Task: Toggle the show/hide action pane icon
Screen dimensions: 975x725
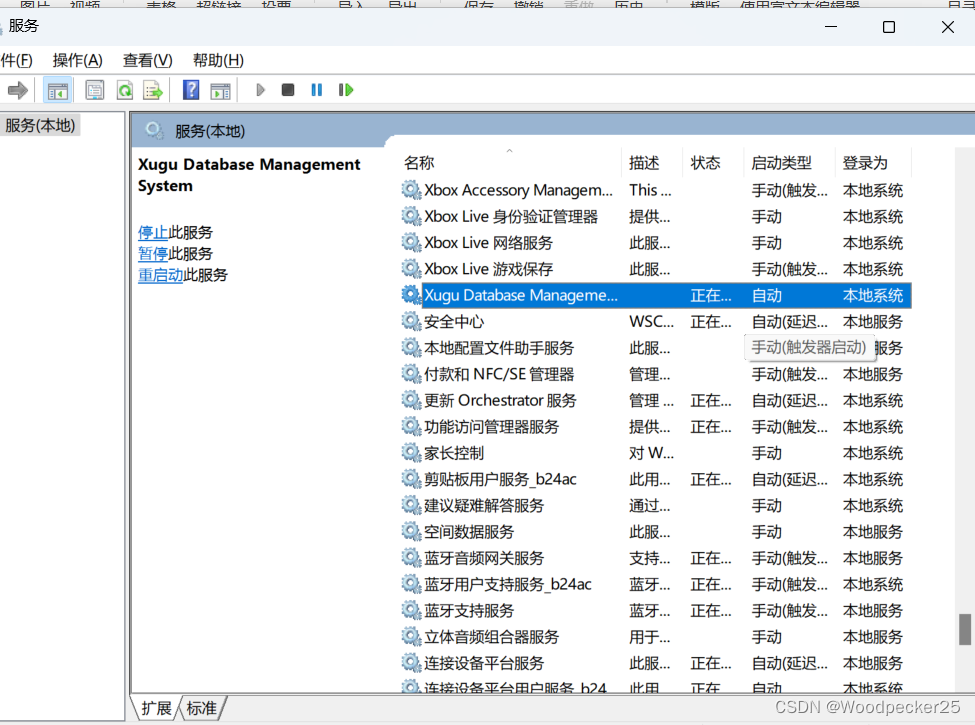Action: coord(220,91)
